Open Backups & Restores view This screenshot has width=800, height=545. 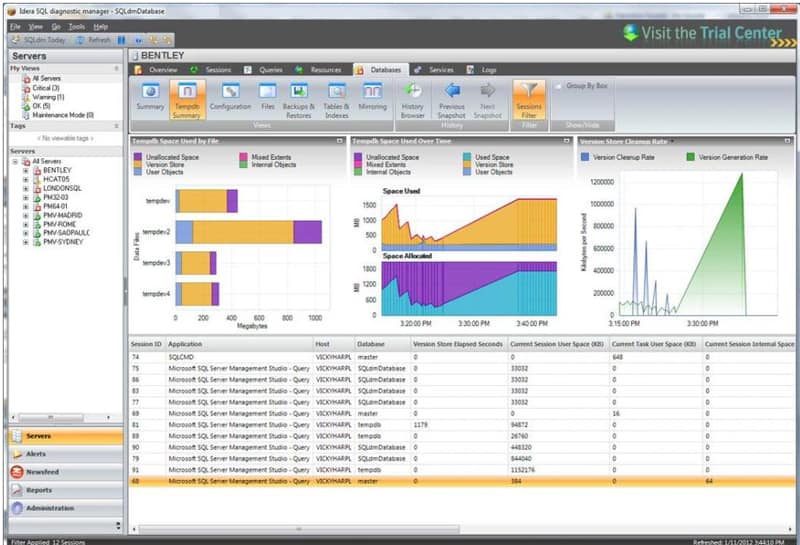click(298, 100)
